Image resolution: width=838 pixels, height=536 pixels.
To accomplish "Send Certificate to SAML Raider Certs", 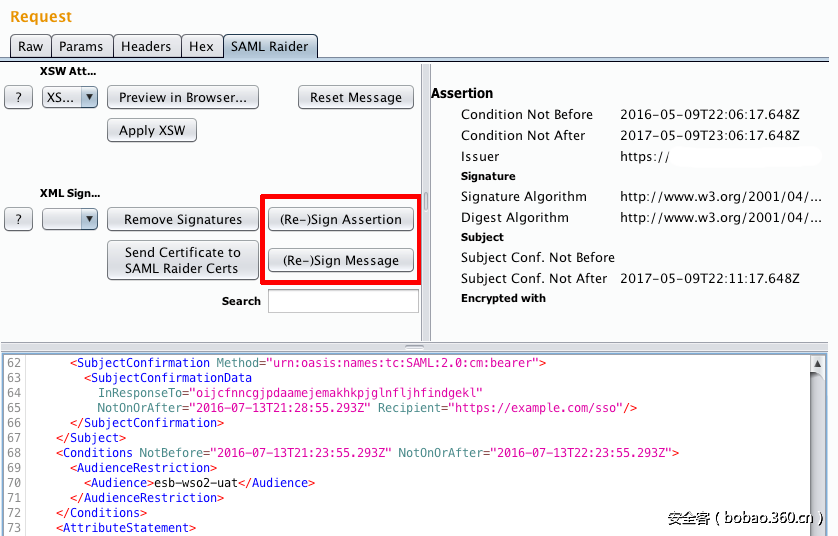I will point(182,260).
